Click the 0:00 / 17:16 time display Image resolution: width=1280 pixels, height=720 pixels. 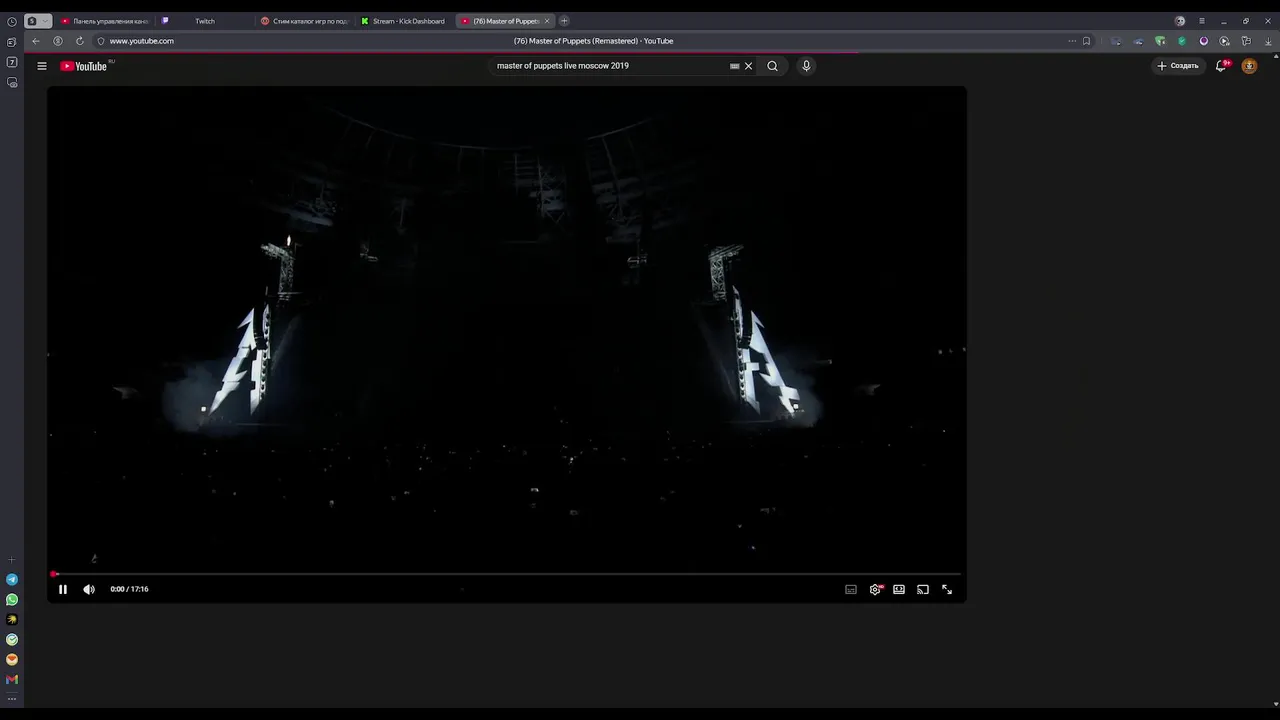coord(129,589)
